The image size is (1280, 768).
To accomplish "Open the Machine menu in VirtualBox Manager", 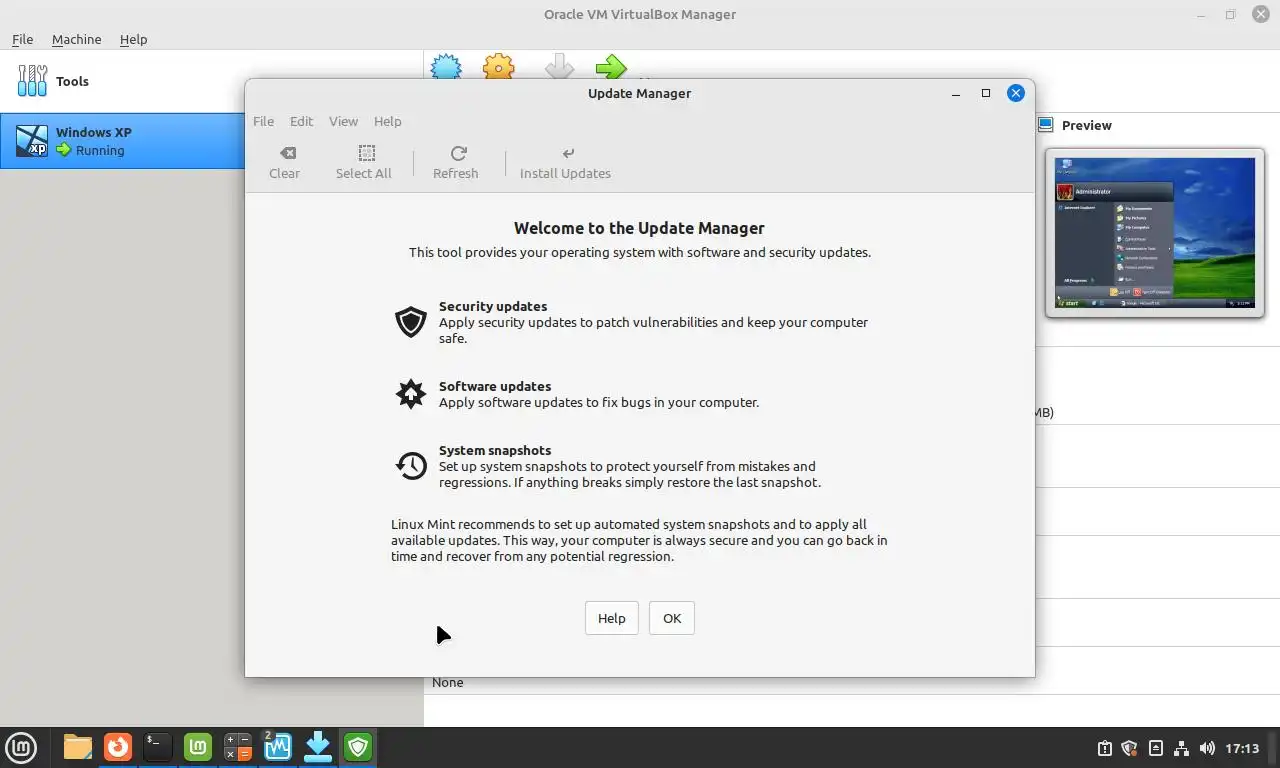I will pos(76,39).
